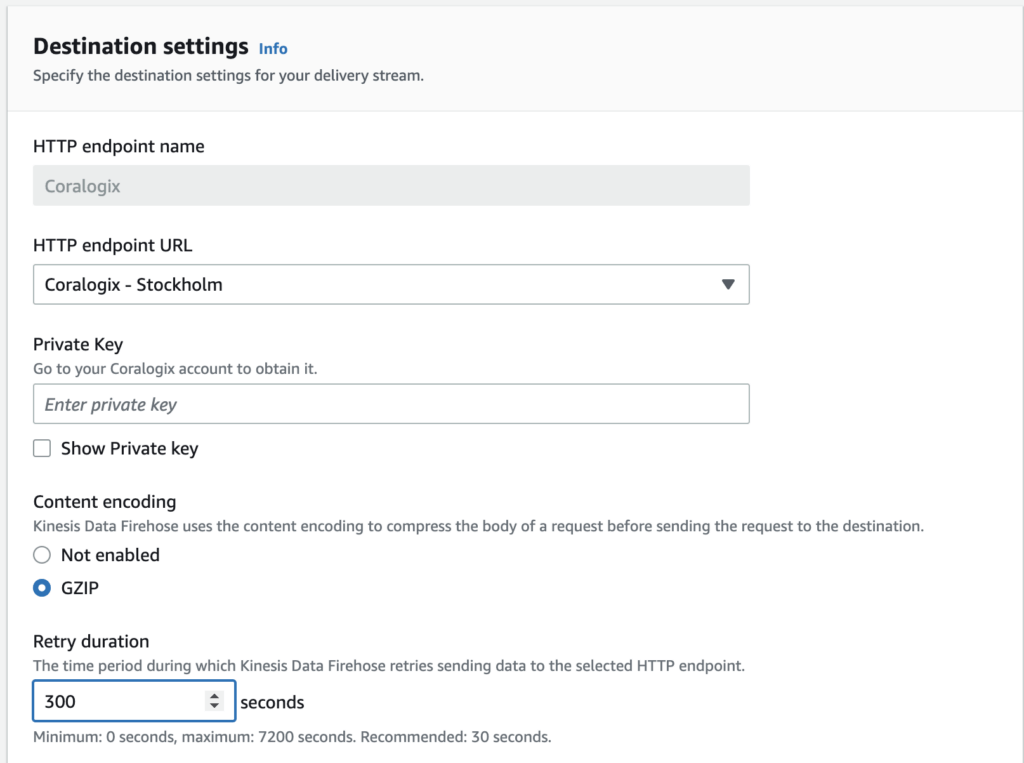Viewport: 1024px width, 763px height.
Task: Open the Info link beside Destination settings
Action: pos(273,49)
